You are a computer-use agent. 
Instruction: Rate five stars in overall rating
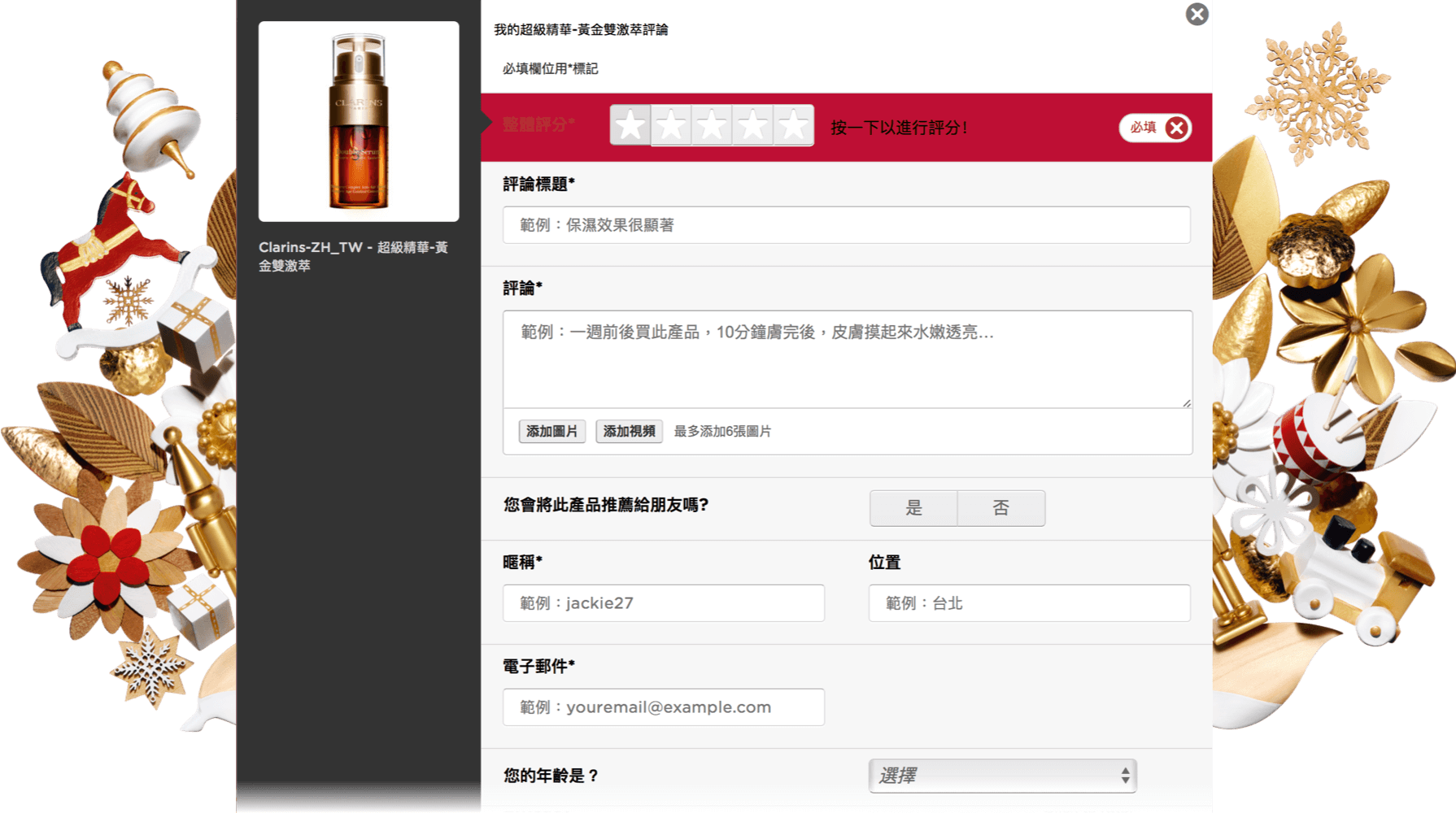pos(793,126)
